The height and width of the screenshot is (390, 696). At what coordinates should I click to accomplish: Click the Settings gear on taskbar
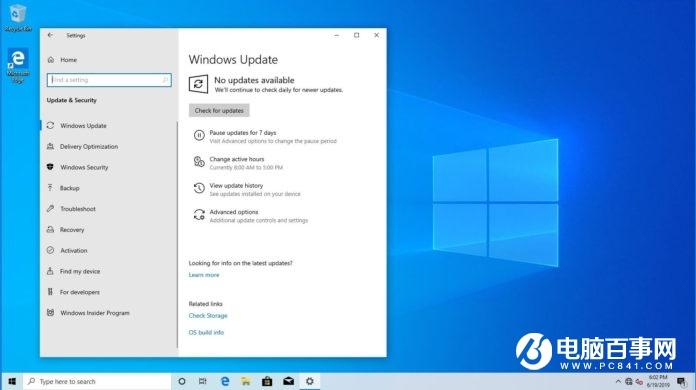click(x=310, y=382)
